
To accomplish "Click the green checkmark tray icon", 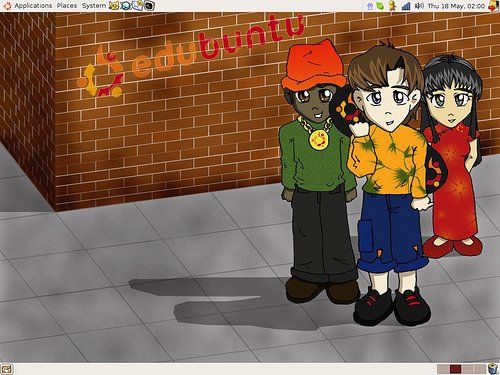I will tap(380, 6).
